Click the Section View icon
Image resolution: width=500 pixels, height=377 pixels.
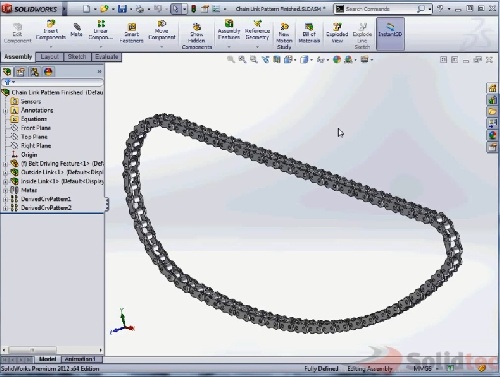pos(277,59)
